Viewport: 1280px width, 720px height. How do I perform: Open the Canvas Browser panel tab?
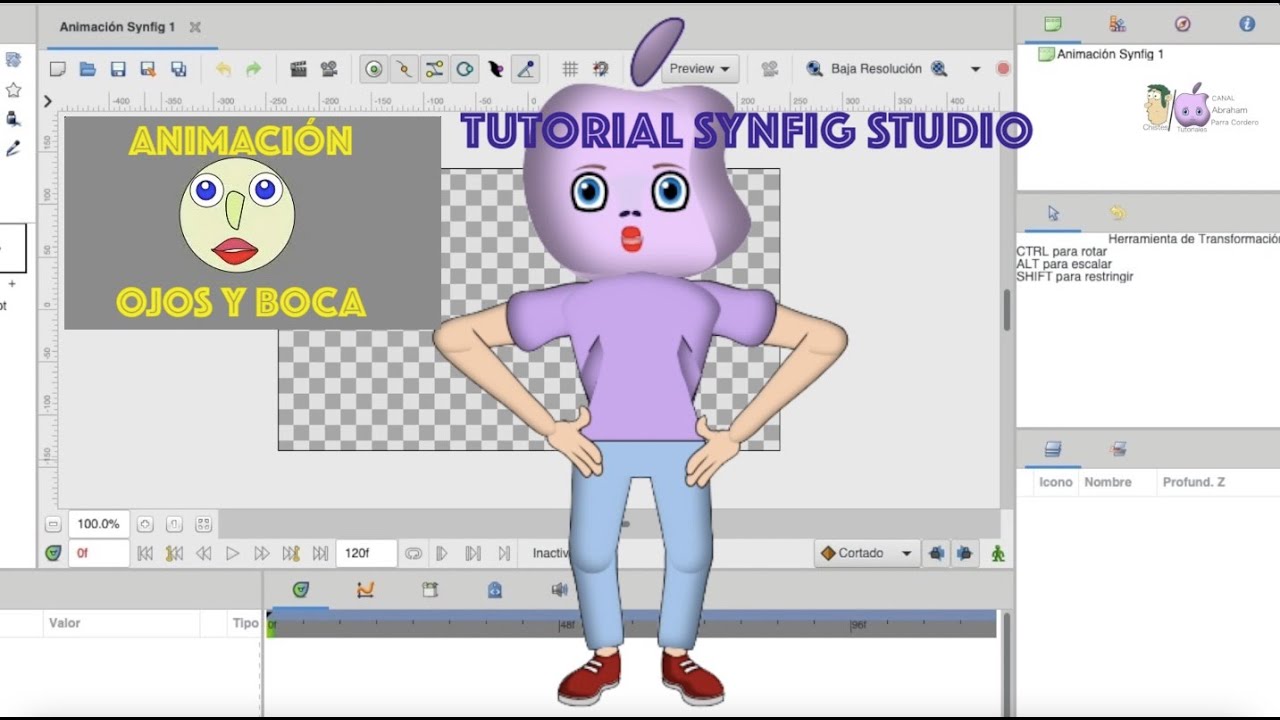pos(1052,24)
